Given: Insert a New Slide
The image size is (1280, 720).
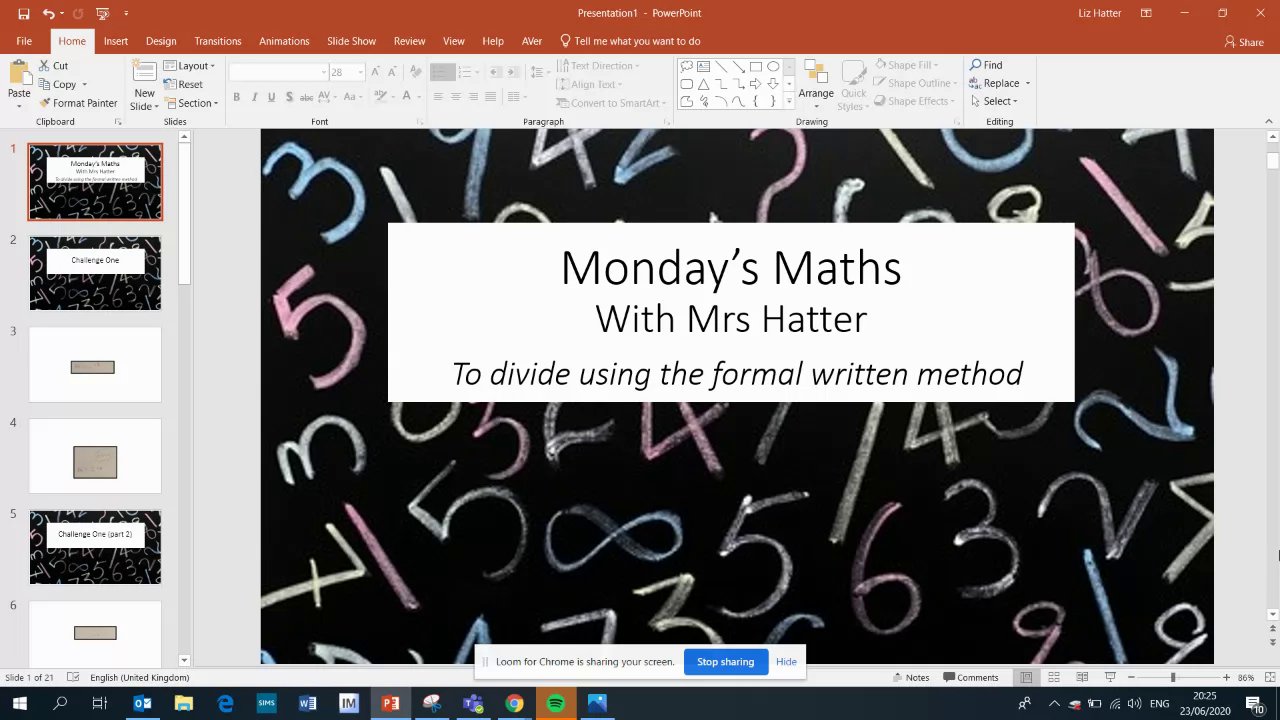Looking at the screenshot, I should click(x=144, y=85).
